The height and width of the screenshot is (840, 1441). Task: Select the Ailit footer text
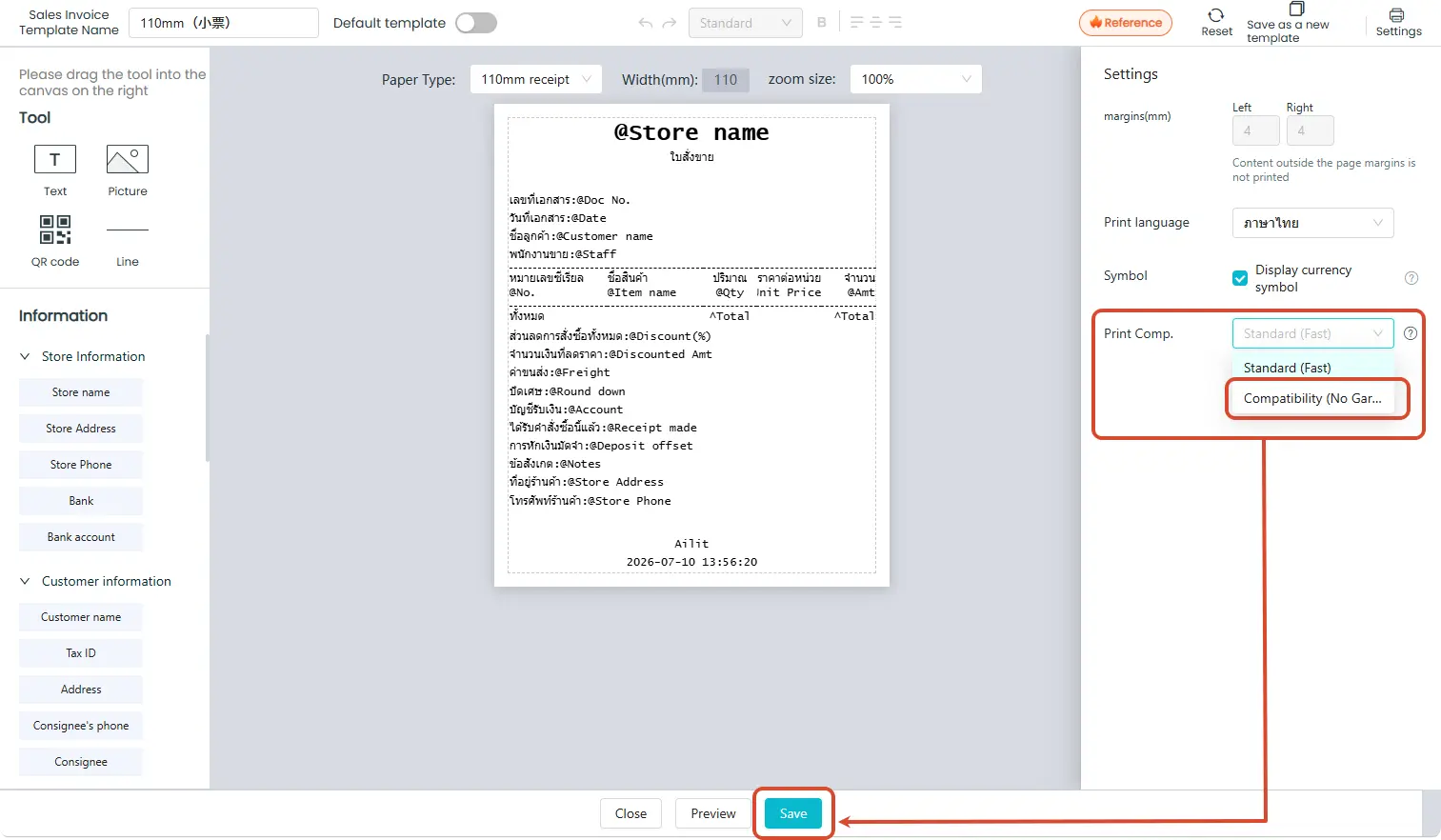[691, 544]
